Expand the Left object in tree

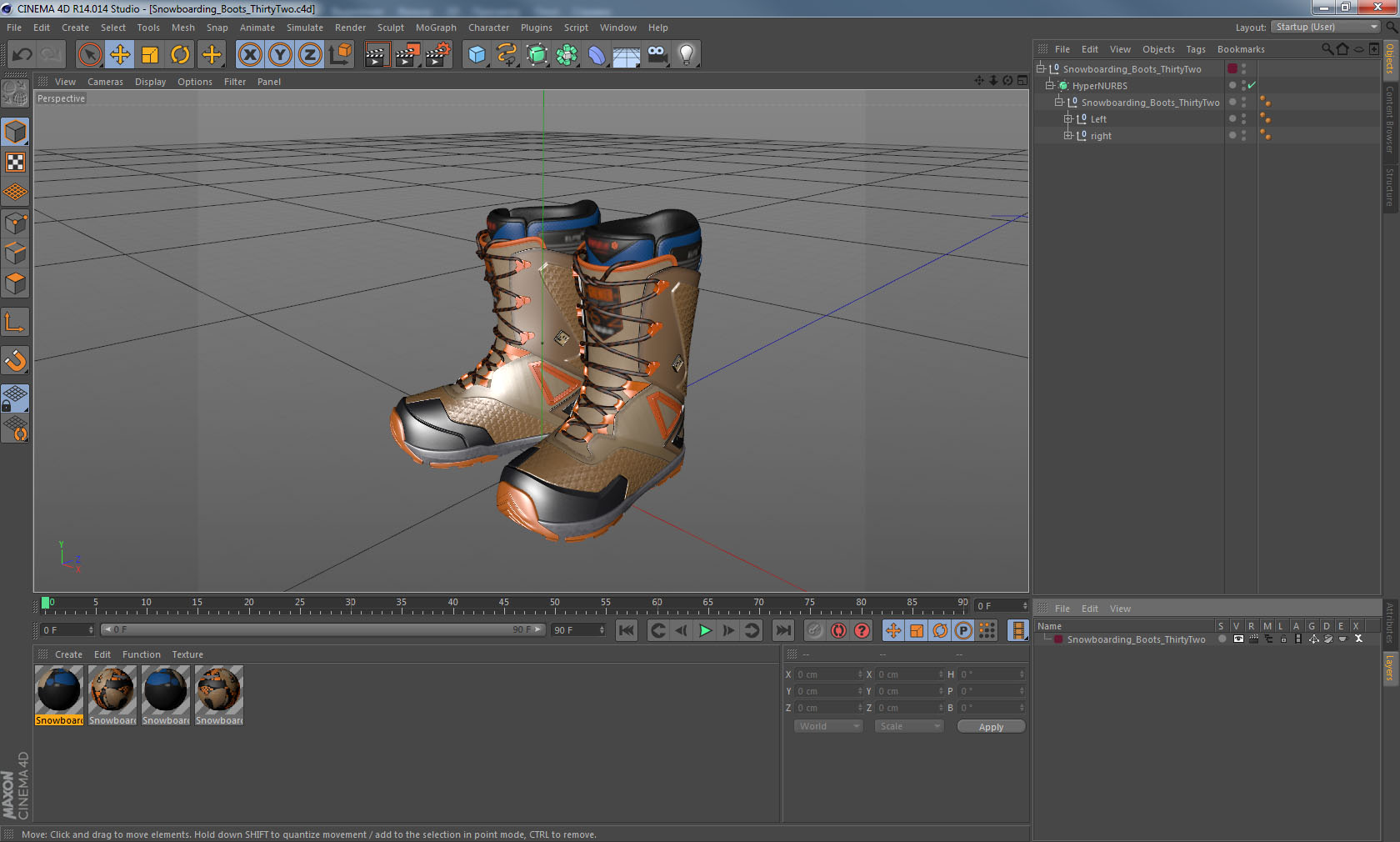1068,119
